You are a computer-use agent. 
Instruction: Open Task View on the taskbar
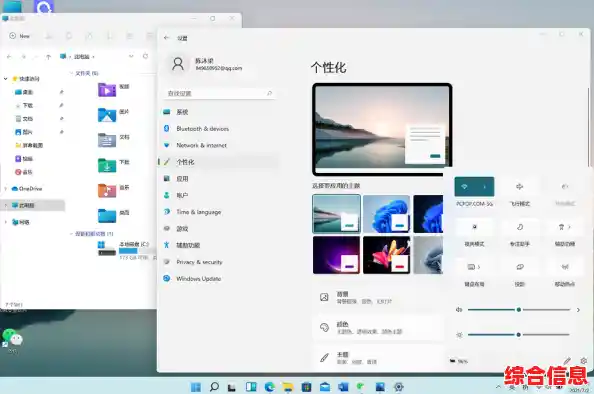pos(232,387)
